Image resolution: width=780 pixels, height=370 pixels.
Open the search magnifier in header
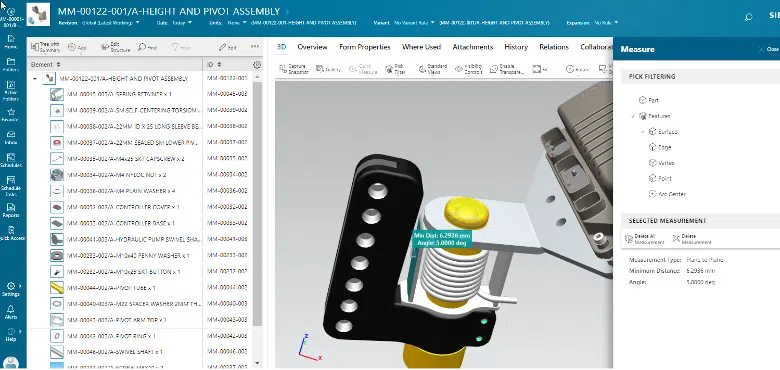click(748, 17)
